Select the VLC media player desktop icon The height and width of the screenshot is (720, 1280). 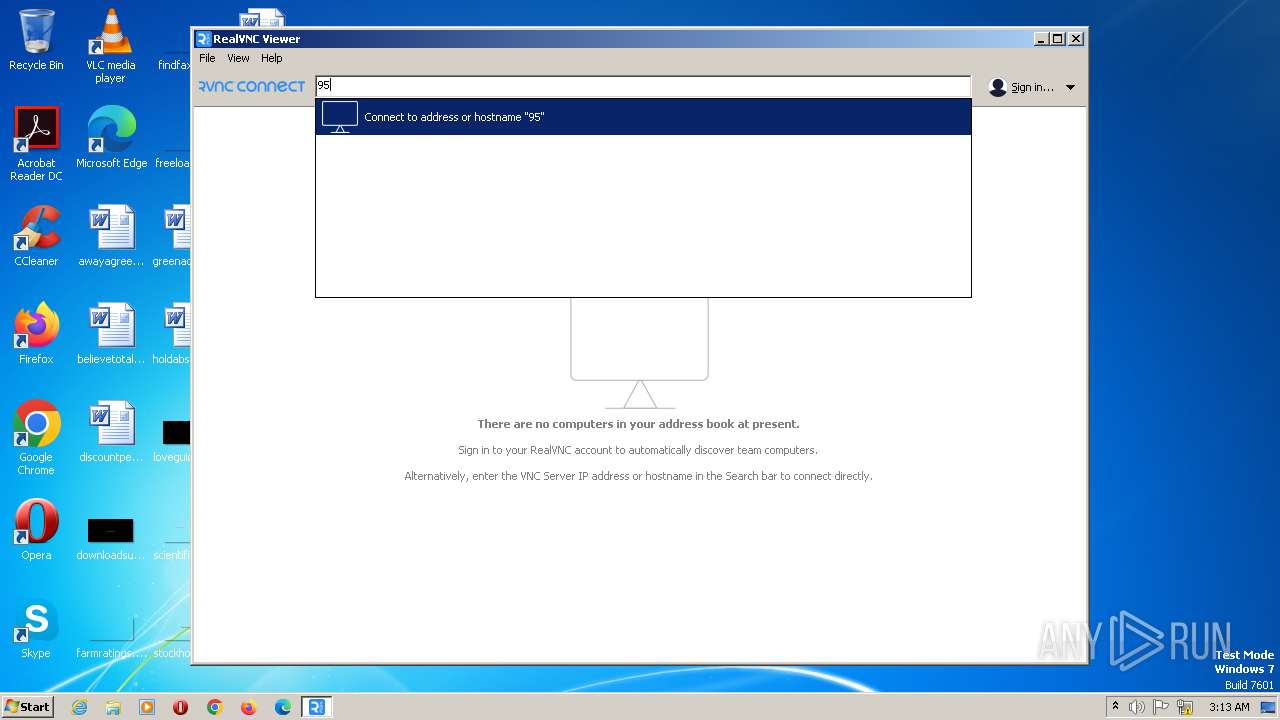tap(110, 46)
